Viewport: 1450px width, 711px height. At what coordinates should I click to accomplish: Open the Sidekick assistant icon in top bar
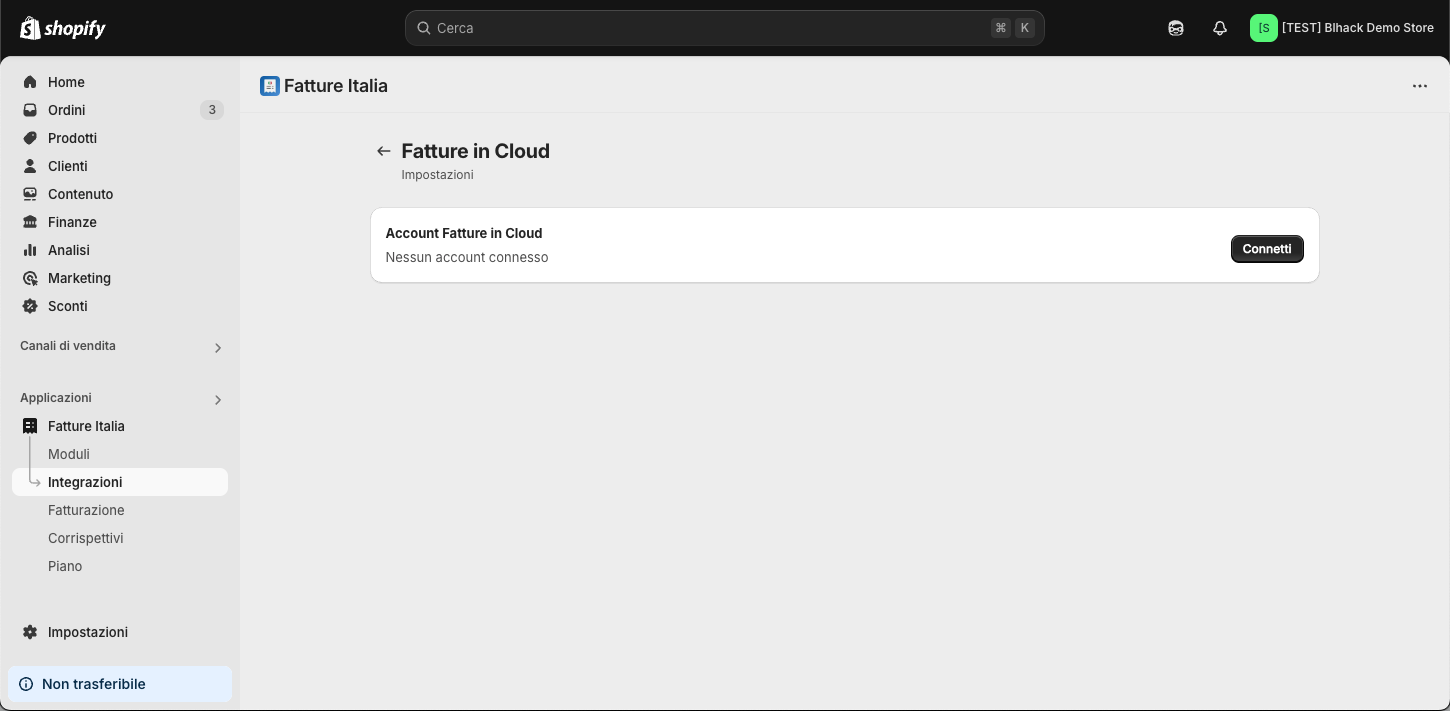point(1176,28)
